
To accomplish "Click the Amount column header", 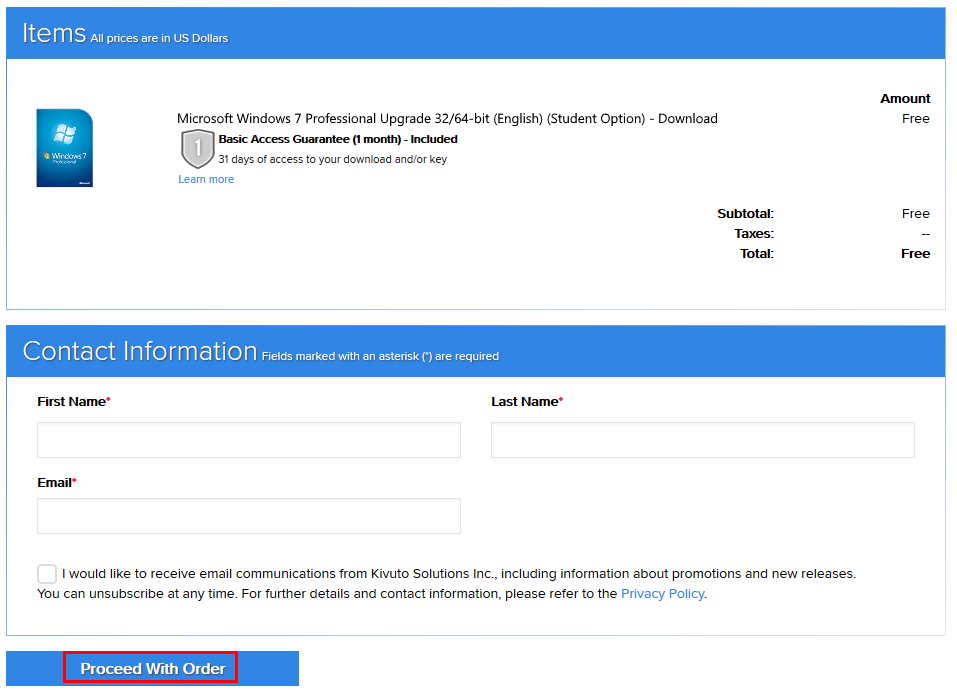I will (905, 99).
